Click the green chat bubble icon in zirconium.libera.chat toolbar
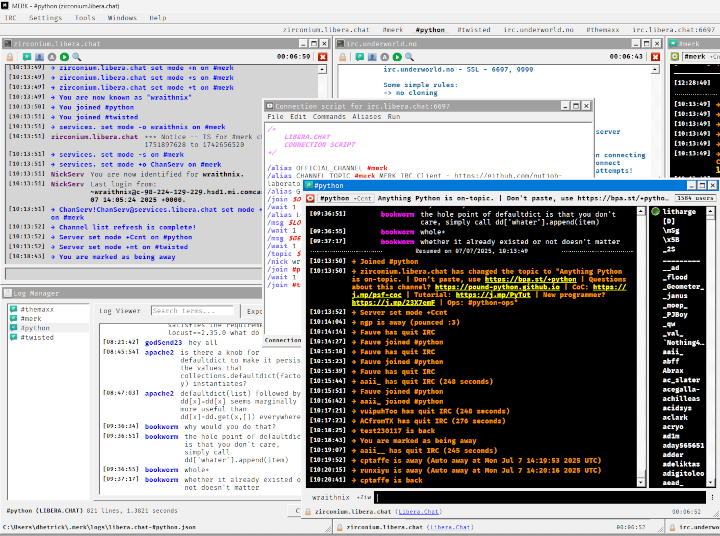This screenshot has width=720, height=536. [x=27, y=57]
